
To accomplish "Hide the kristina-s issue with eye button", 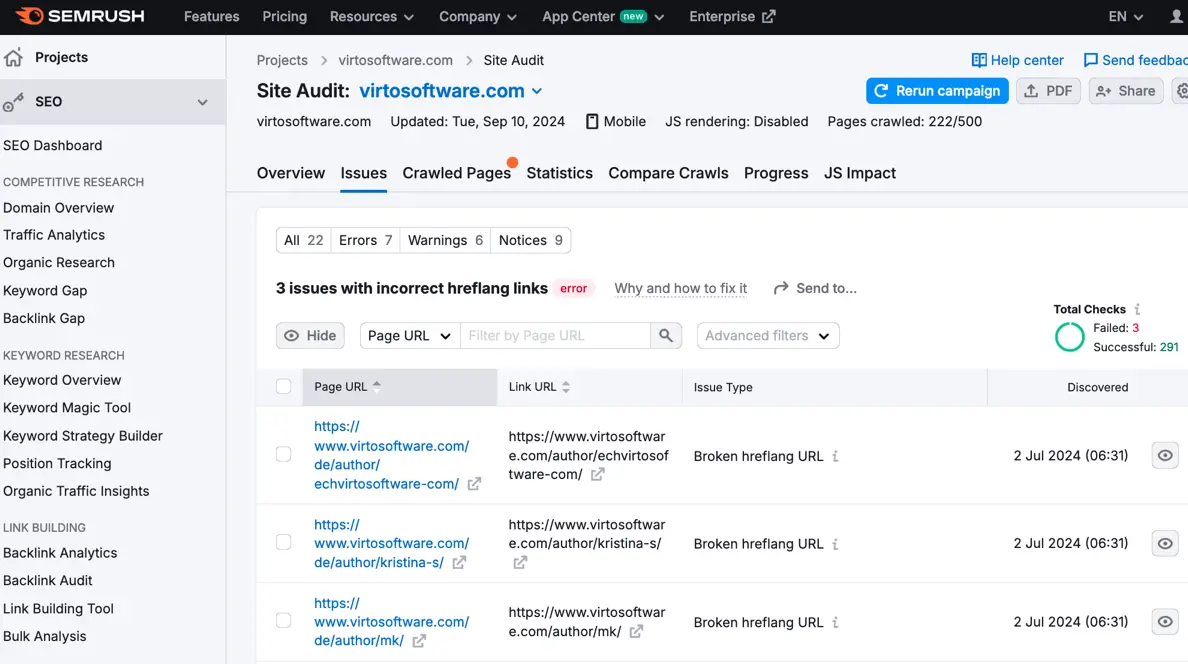I will tap(1165, 543).
